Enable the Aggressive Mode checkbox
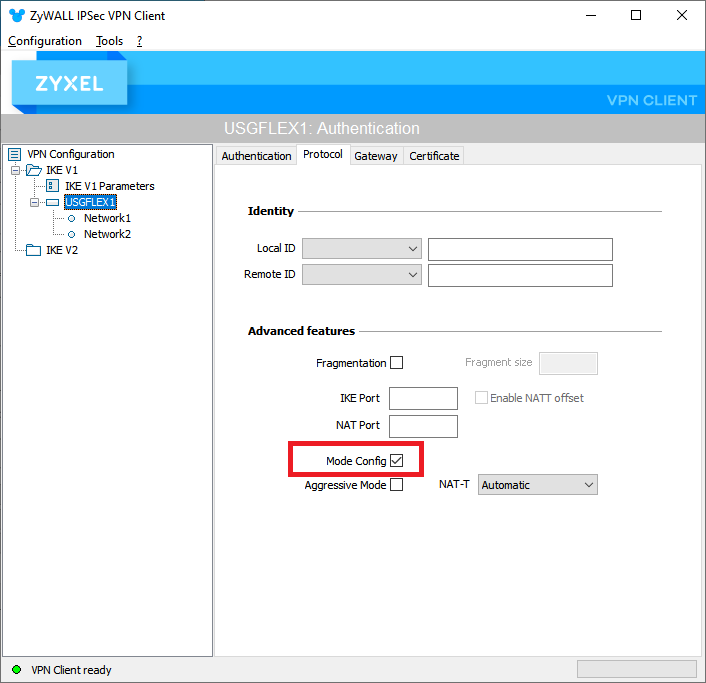The width and height of the screenshot is (706, 683). tap(397, 485)
